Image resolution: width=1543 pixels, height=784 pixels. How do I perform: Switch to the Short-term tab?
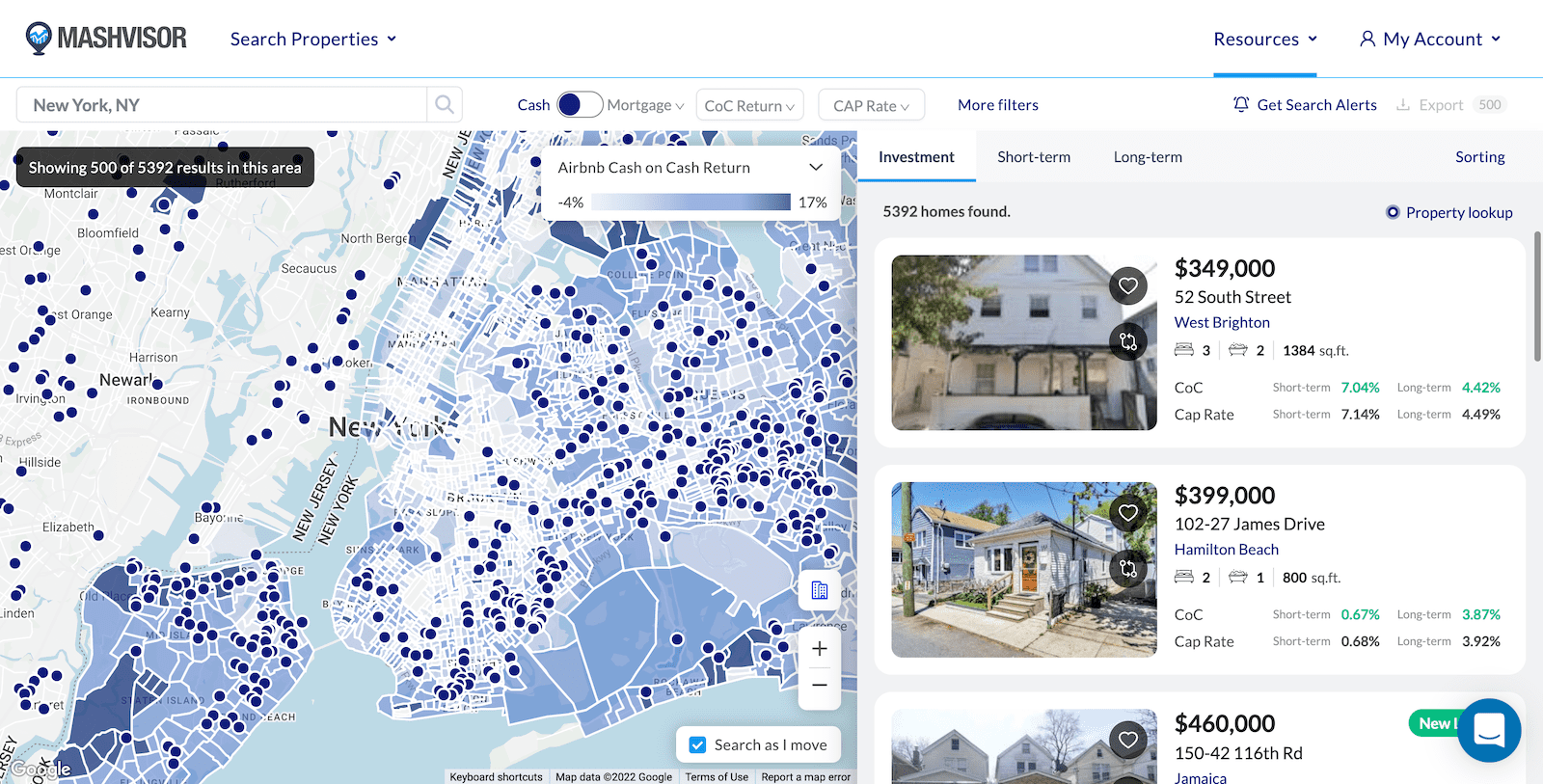point(1034,157)
